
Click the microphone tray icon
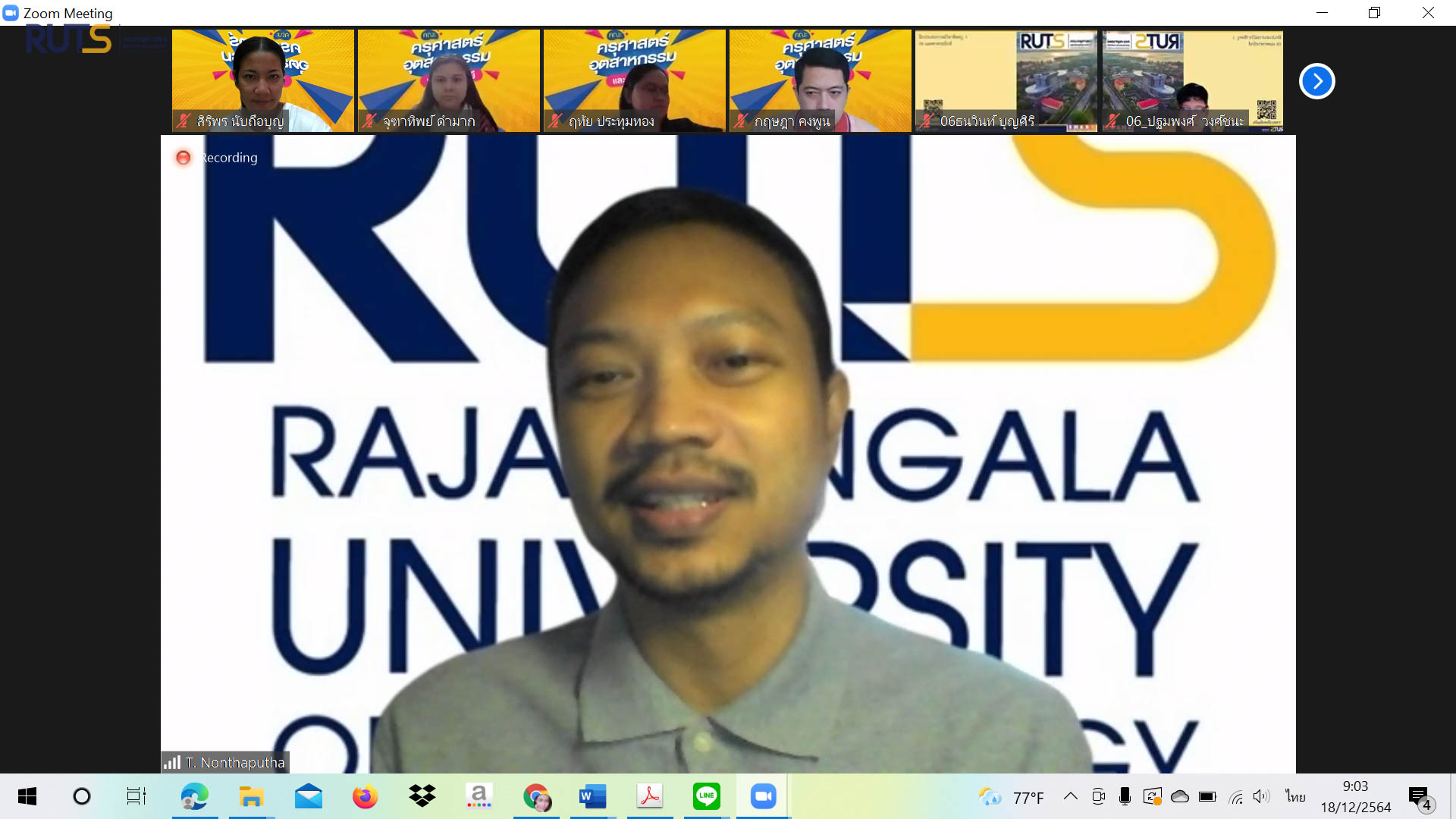[1125, 796]
